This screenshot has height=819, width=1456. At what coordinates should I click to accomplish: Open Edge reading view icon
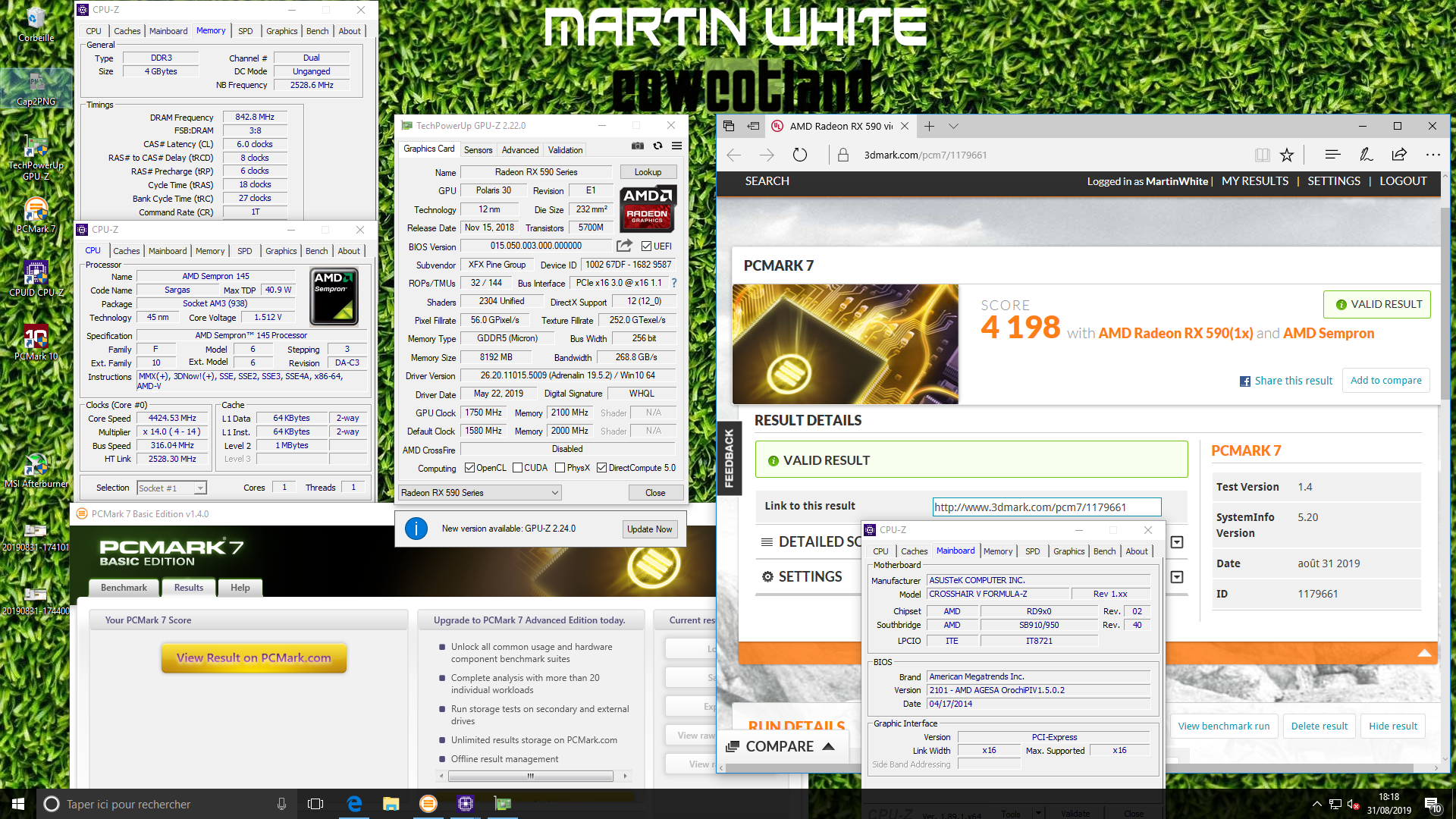(x=1262, y=155)
